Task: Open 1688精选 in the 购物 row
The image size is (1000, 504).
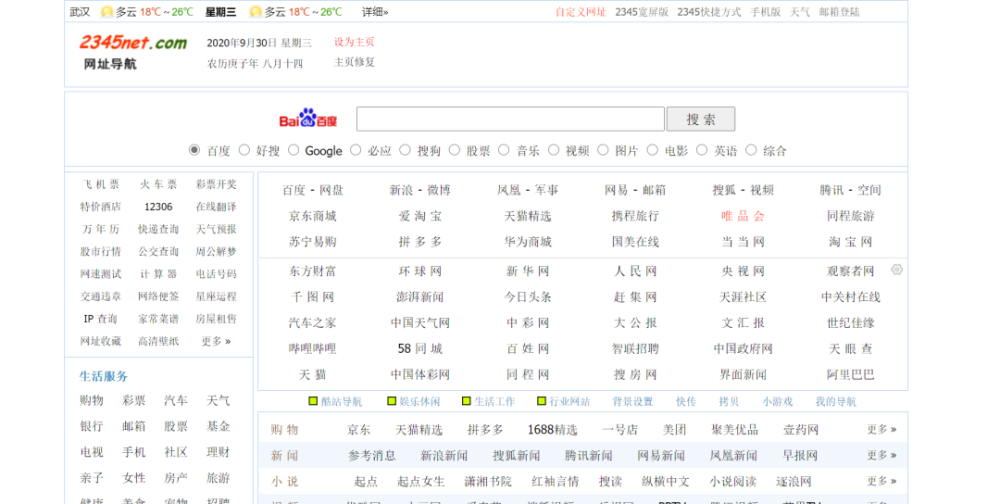Action: (x=552, y=430)
